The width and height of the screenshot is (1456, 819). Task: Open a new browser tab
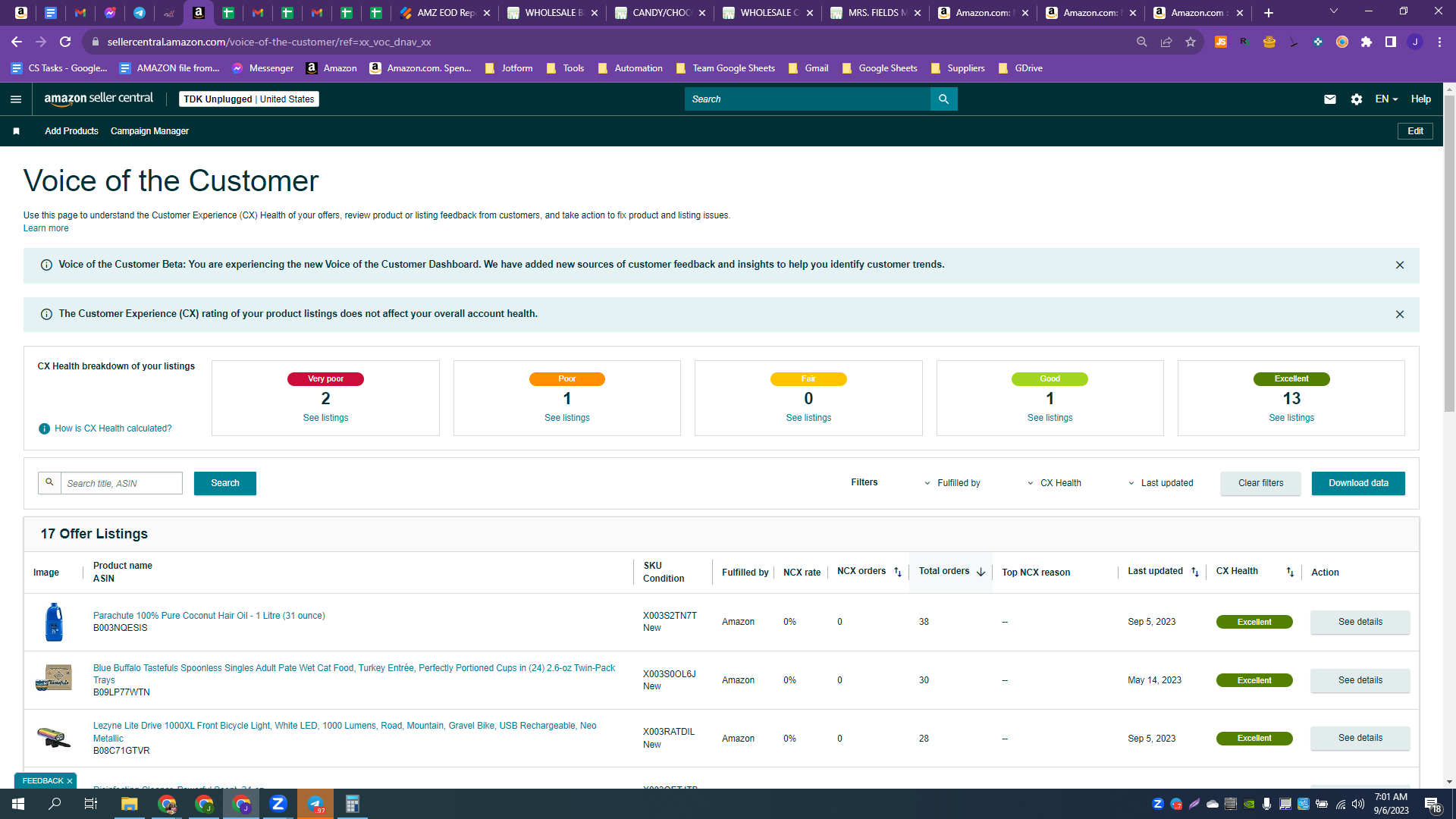[1269, 13]
